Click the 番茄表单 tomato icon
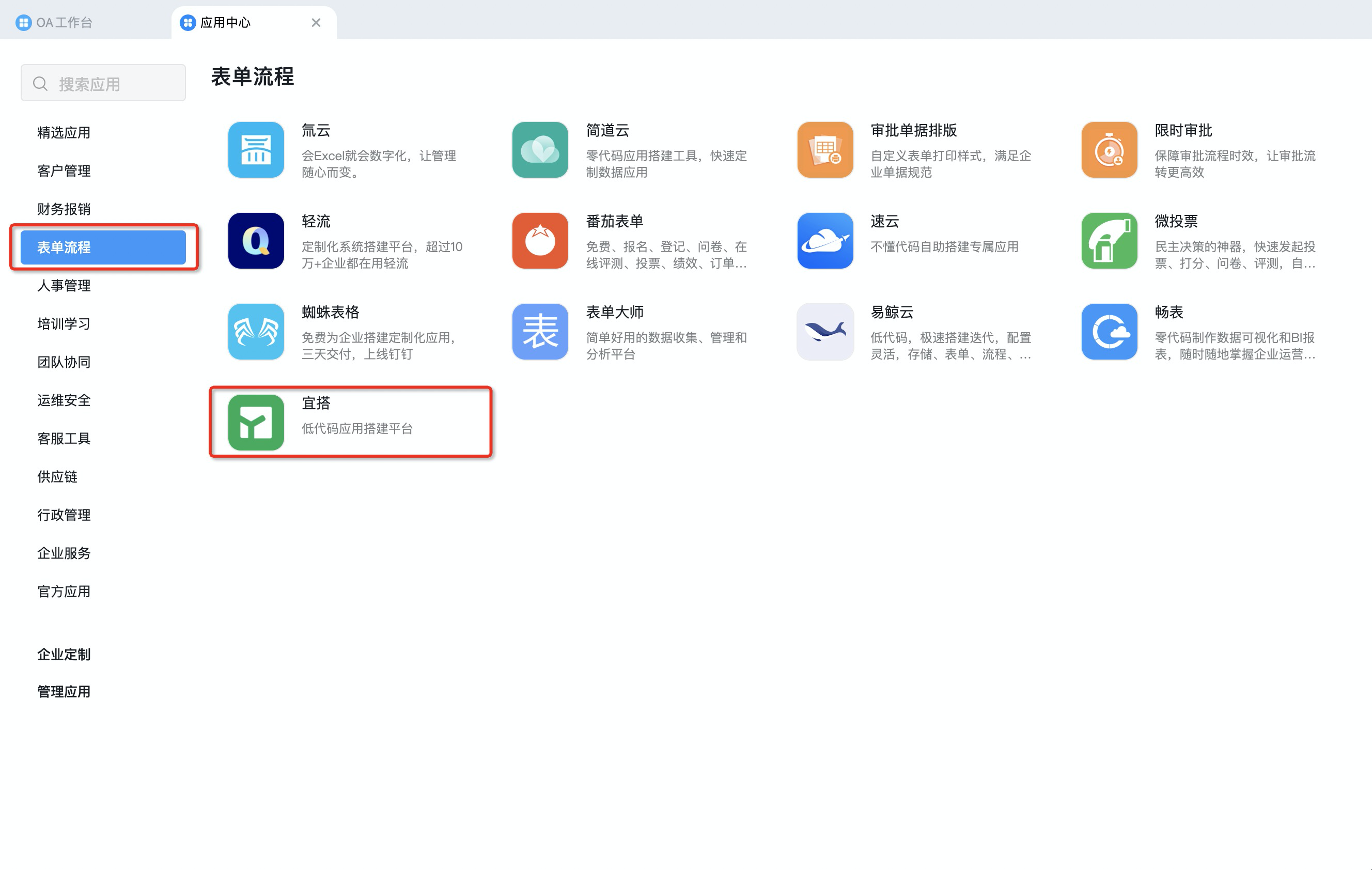Image resolution: width=1372 pixels, height=870 pixels. (x=540, y=240)
